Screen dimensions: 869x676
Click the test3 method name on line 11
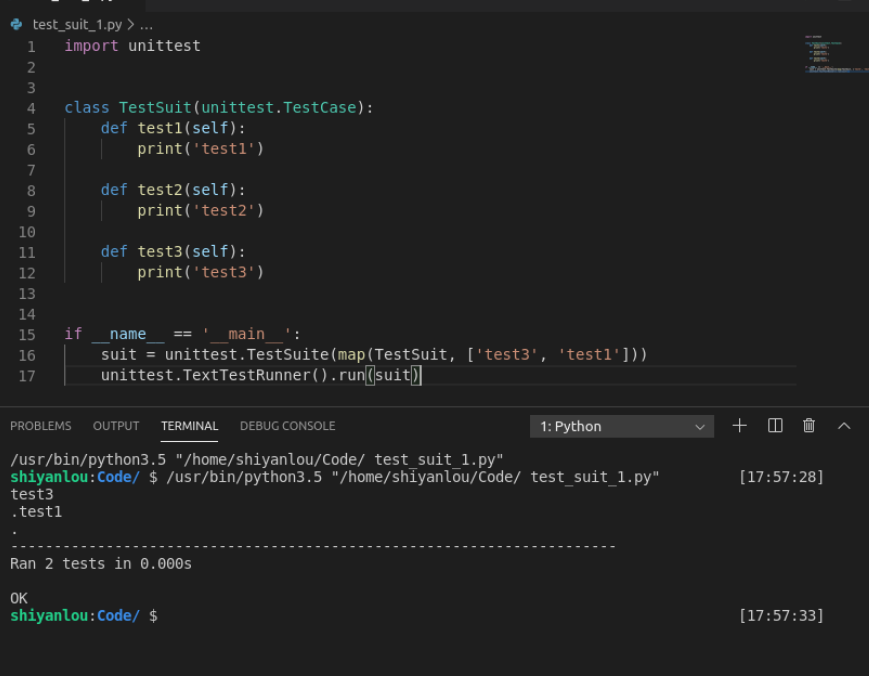pos(160,252)
